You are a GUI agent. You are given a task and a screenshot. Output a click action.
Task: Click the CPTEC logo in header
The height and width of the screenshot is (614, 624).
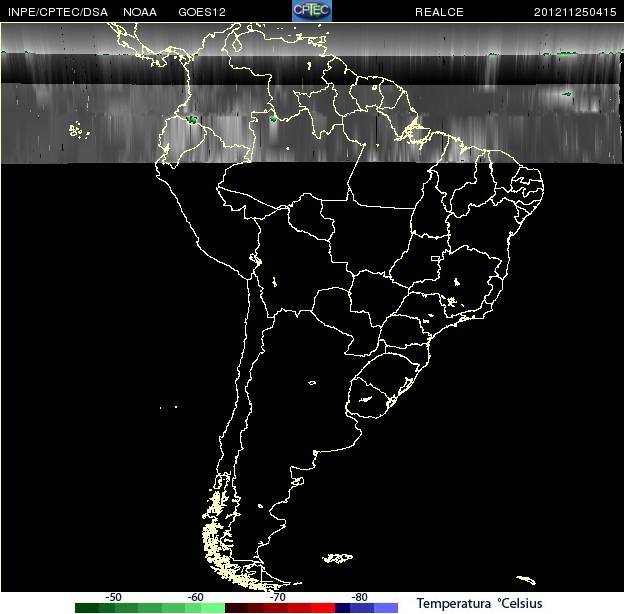[x=312, y=11]
